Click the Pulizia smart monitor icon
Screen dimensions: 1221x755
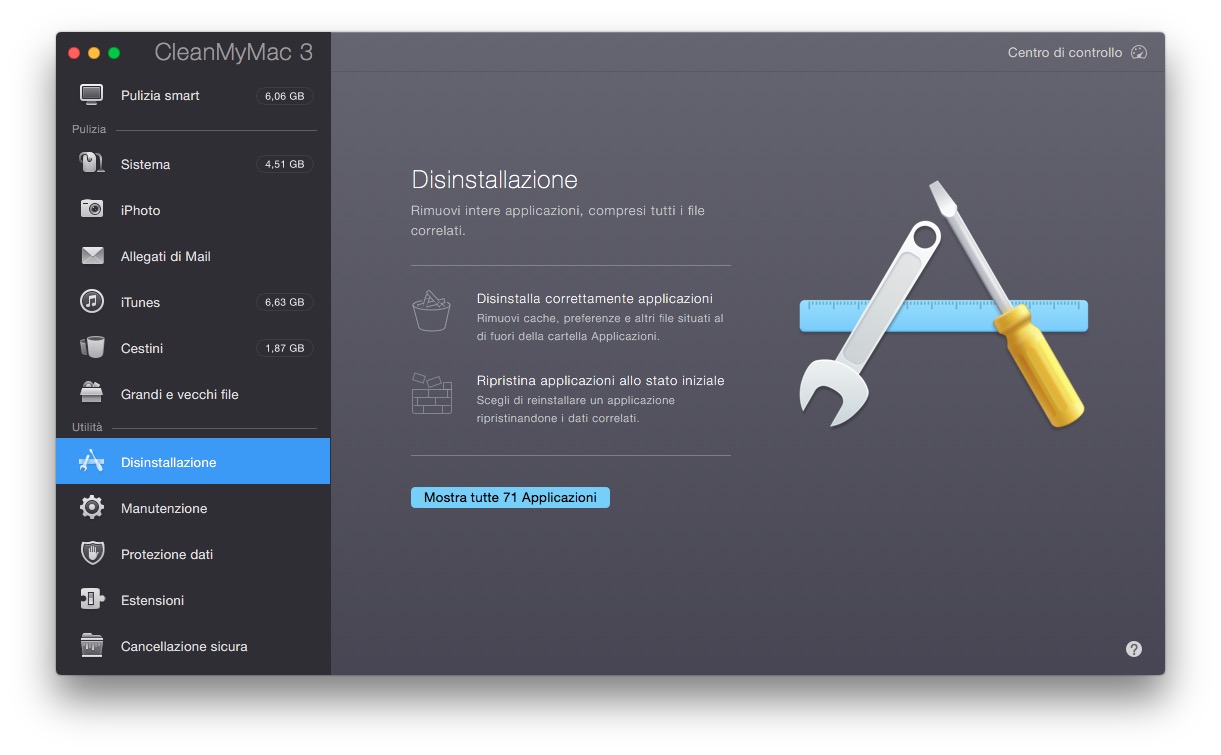click(92, 95)
